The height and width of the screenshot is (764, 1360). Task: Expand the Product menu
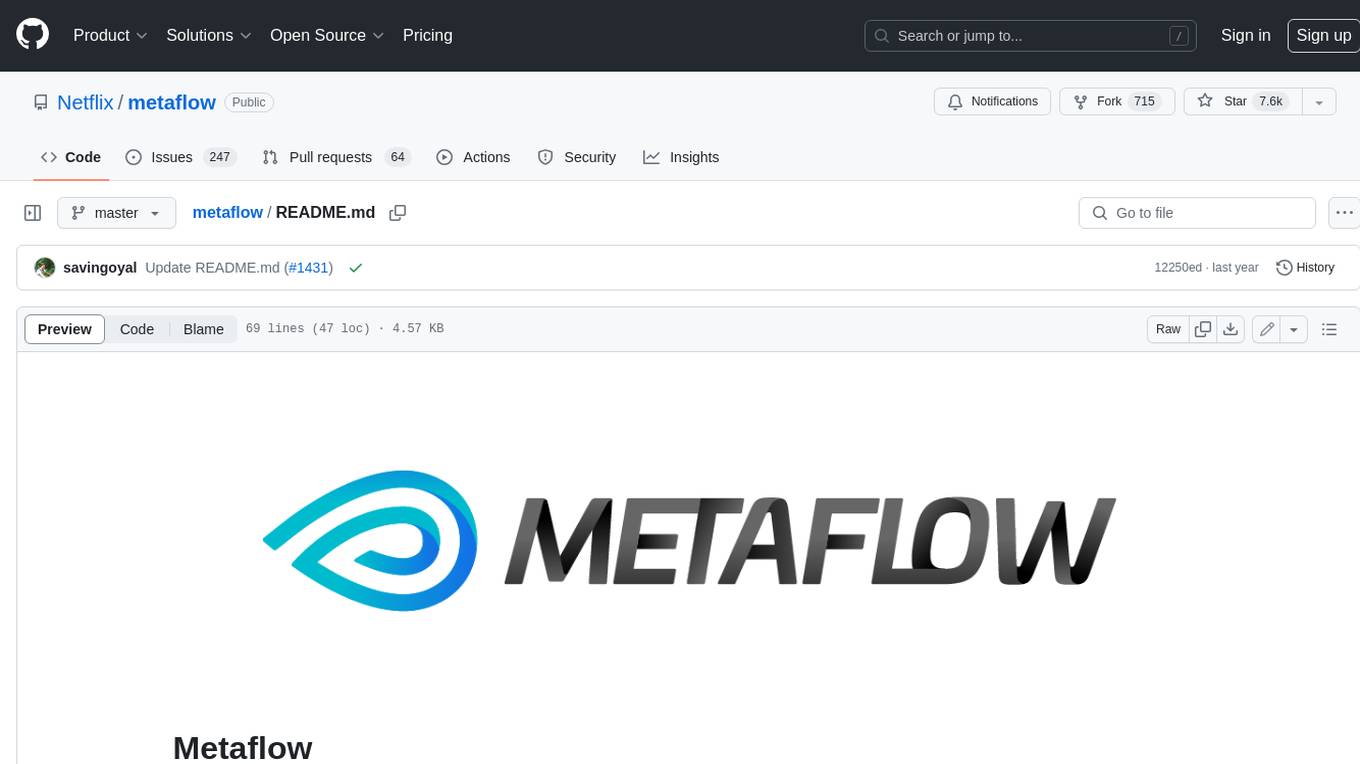click(x=110, y=35)
